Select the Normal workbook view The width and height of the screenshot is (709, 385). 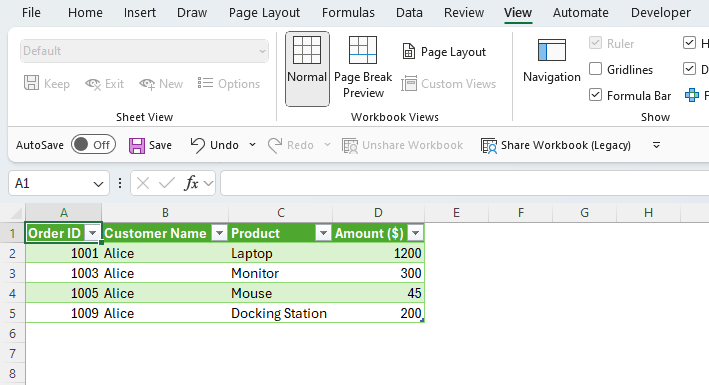[307, 69]
